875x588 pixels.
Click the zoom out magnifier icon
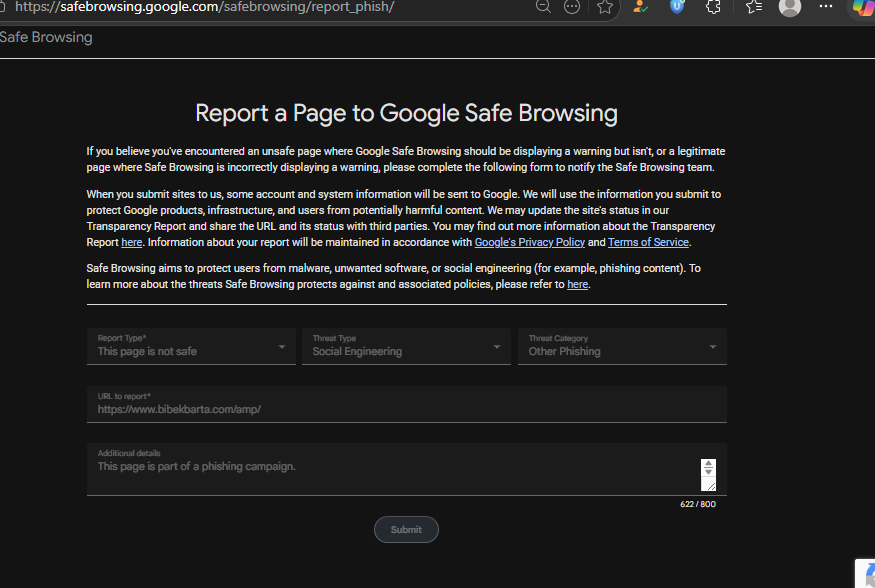click(543, 7)
